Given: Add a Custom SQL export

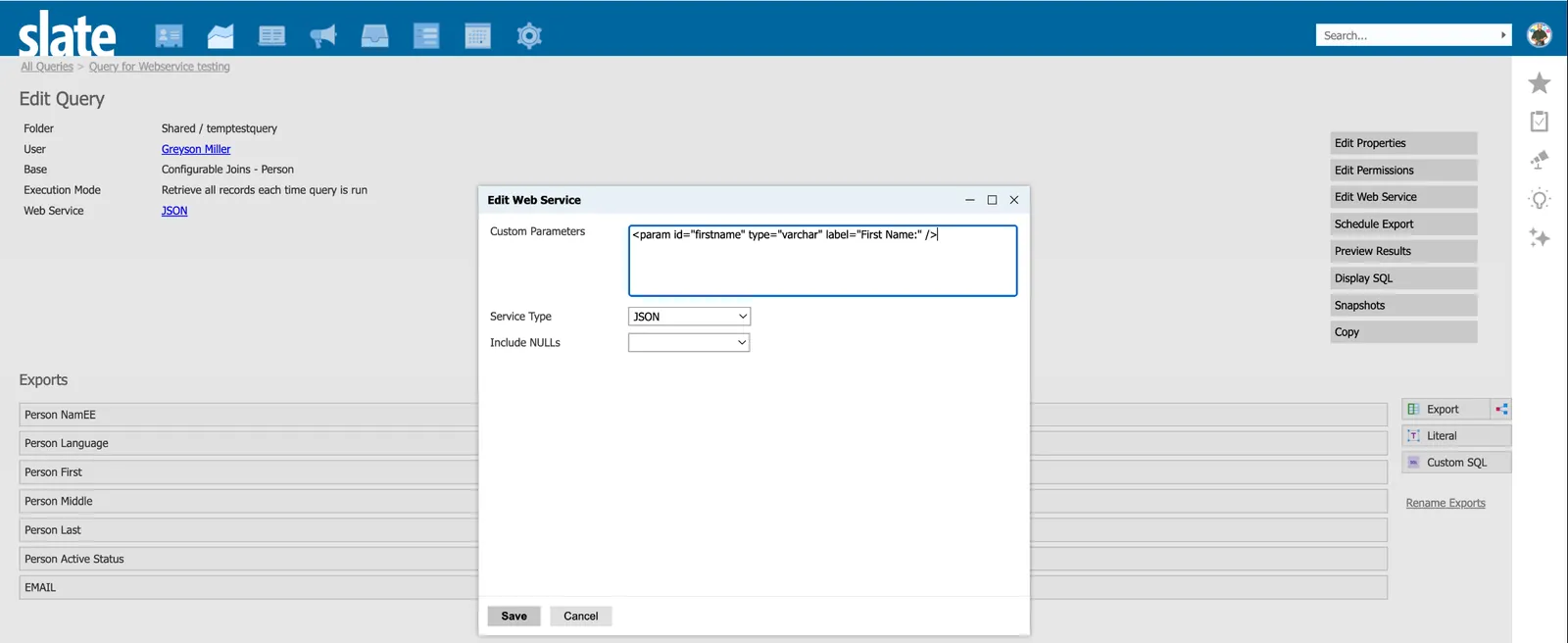Looking at the screenshot, I should tap(1456, 462).
